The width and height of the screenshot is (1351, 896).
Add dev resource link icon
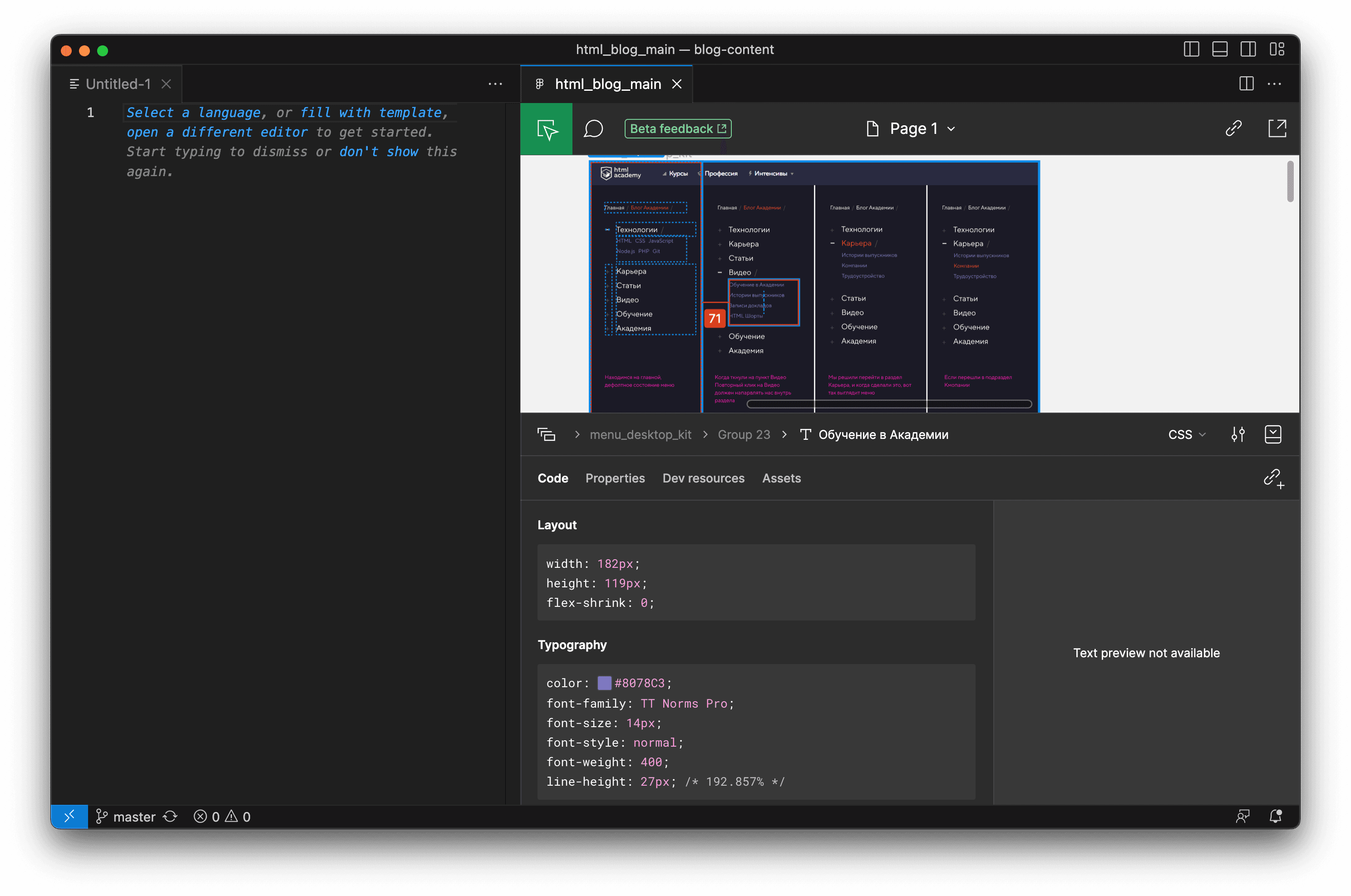click(1273, 478)
